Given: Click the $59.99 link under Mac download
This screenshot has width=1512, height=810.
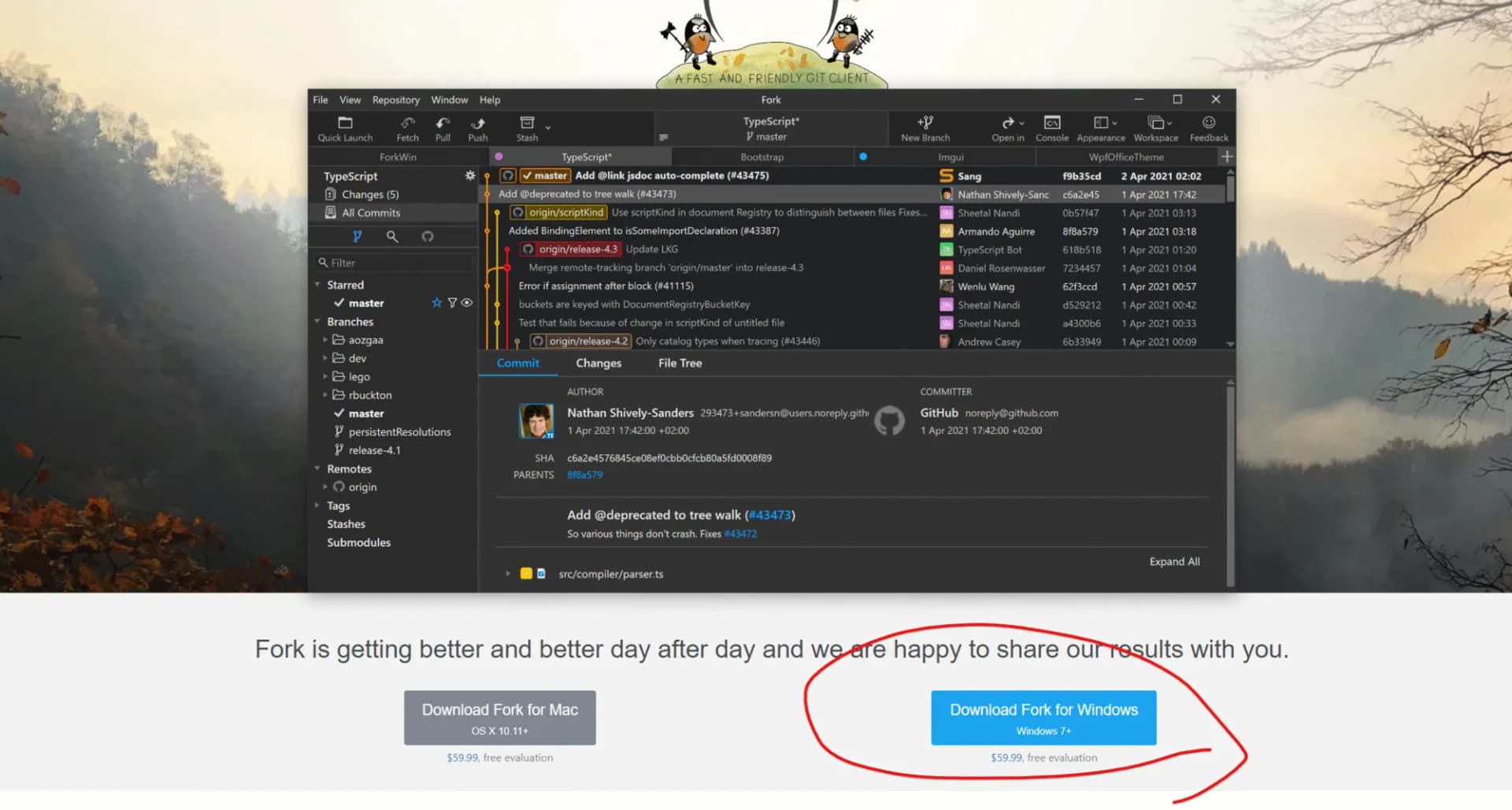Looking at the screenshot, I should (462, 758).
